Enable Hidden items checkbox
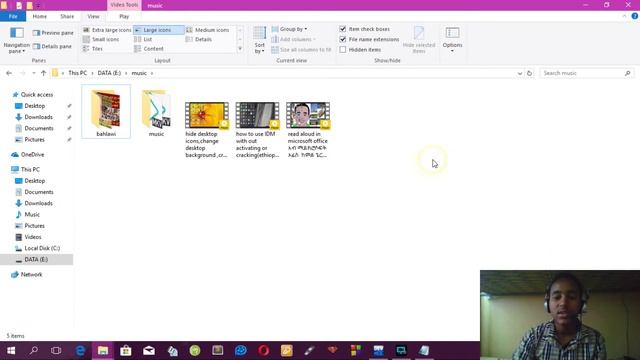This screenshot has width=640, height=360. tap(343, 49)
